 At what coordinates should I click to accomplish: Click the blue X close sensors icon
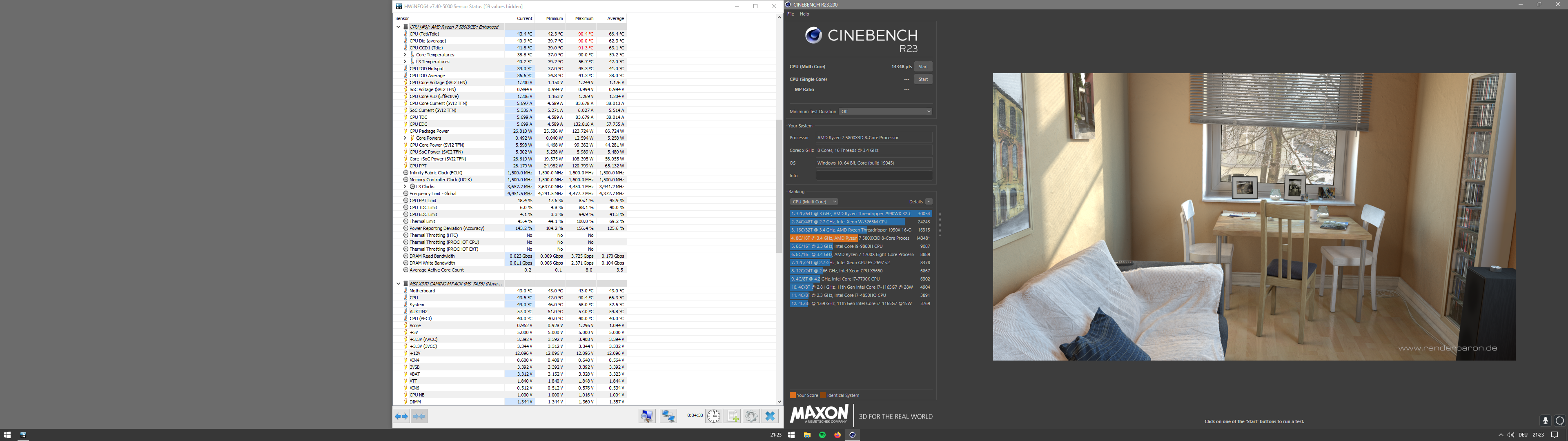(770, 416)
